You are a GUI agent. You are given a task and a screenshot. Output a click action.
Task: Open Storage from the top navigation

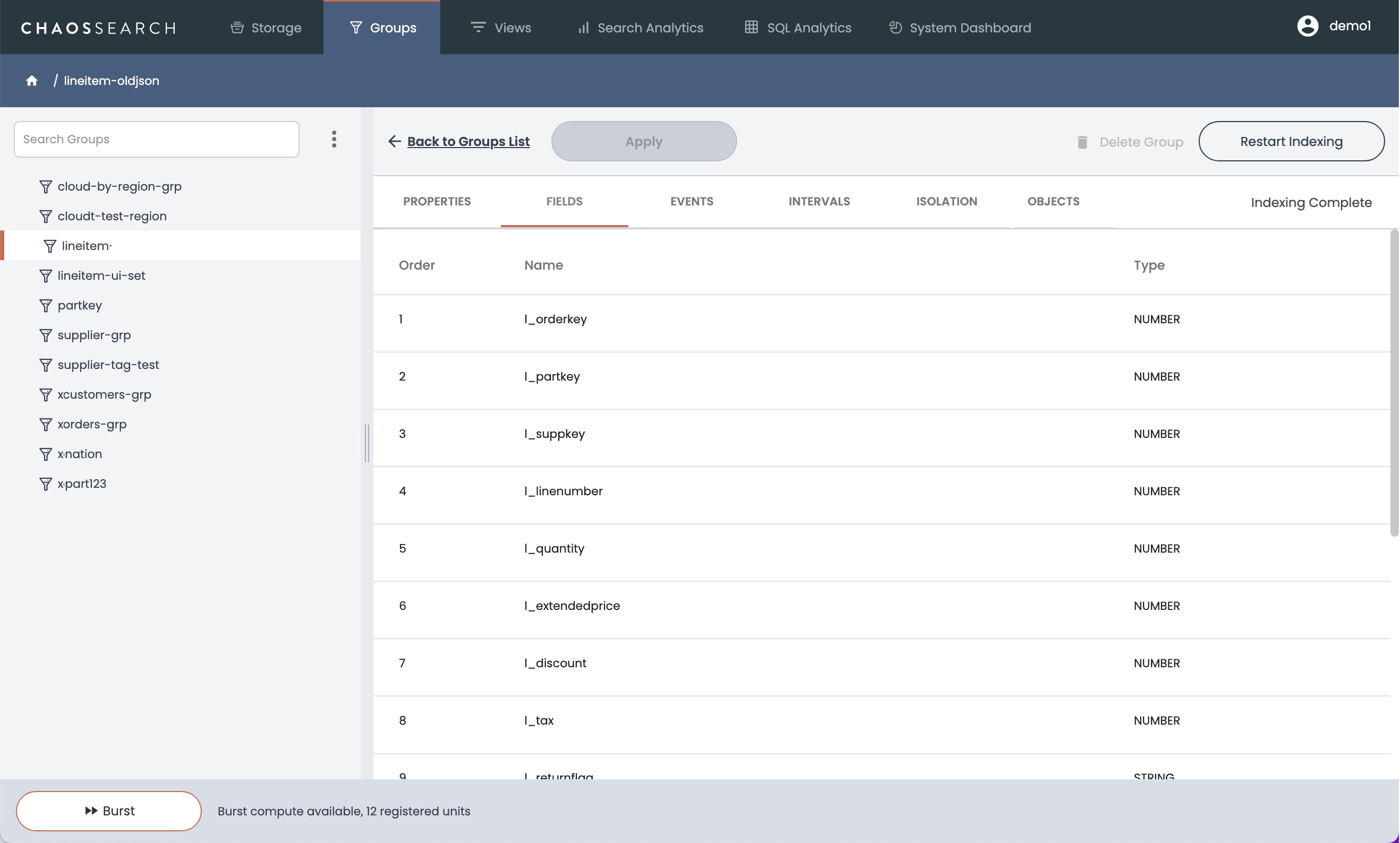266,27
